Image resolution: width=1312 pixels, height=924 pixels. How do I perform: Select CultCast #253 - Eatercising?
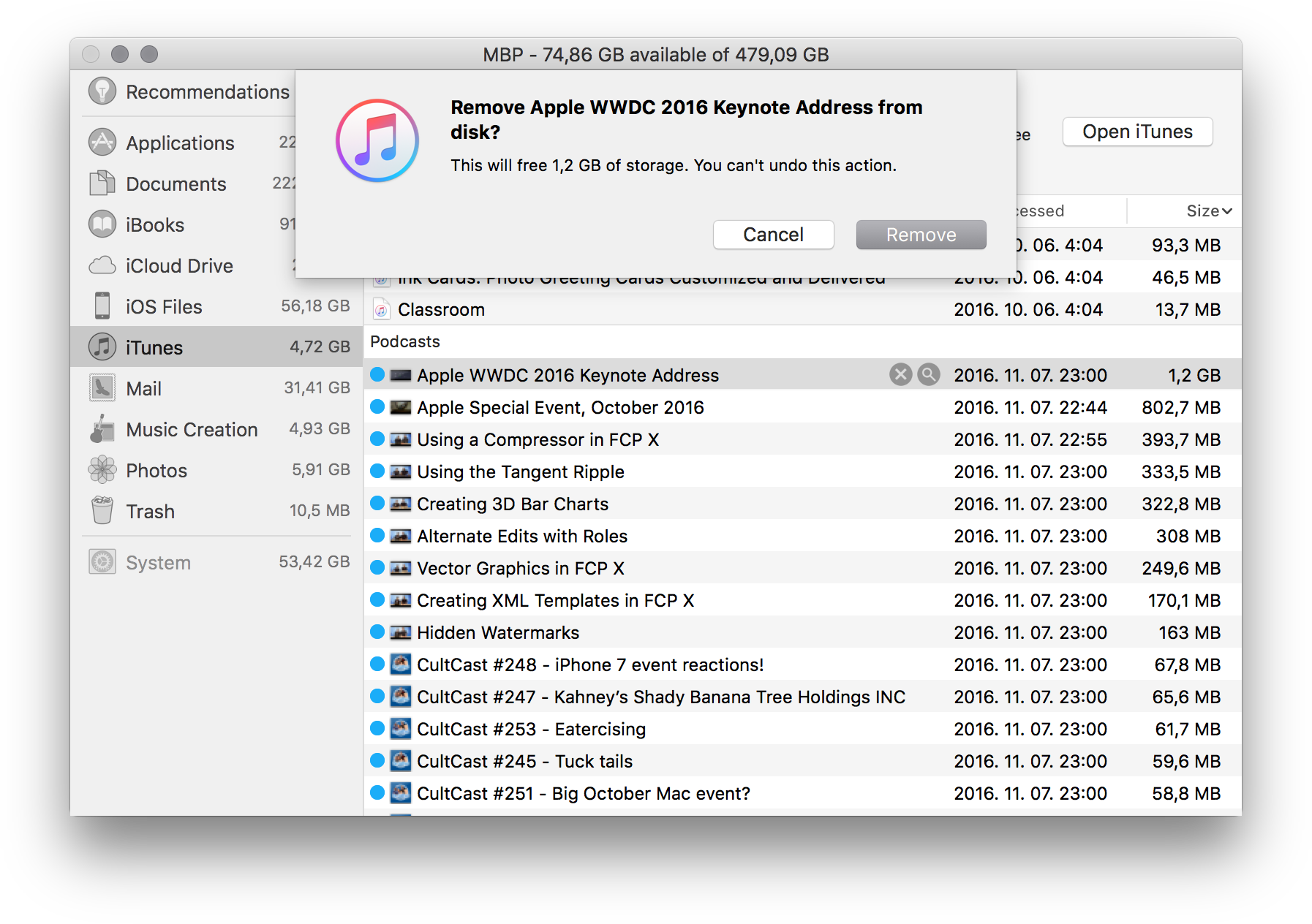[x=802, y=729]
